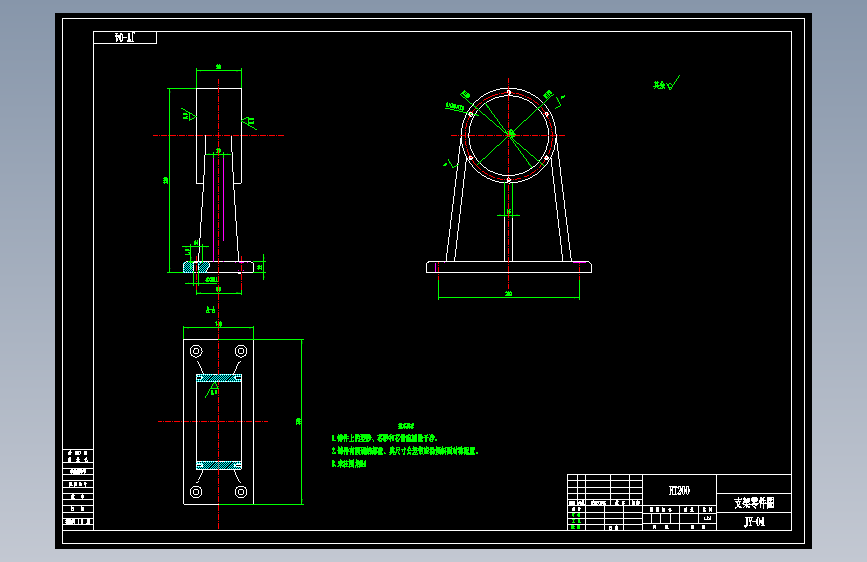Select the first technical requirement note line
Image resolution: width=867 pixels, height=562 pixels.
click(x=385, y=438)
